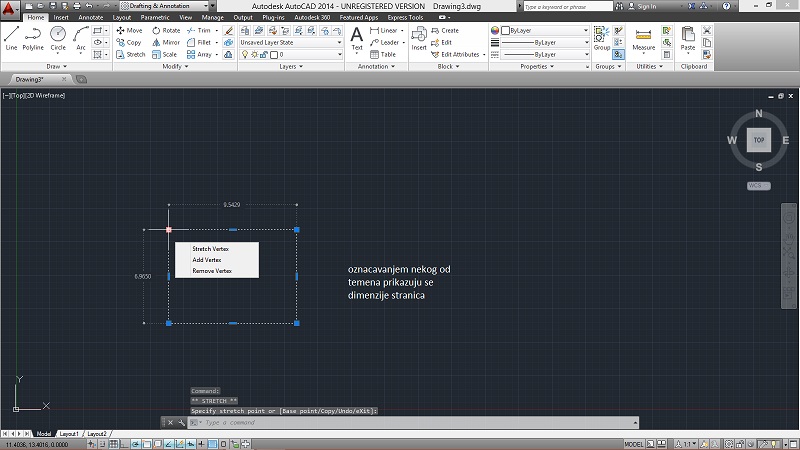Click the TOP face of ViewCube
The height and width of the screenshot is (450, 800).
pos(759,140)
